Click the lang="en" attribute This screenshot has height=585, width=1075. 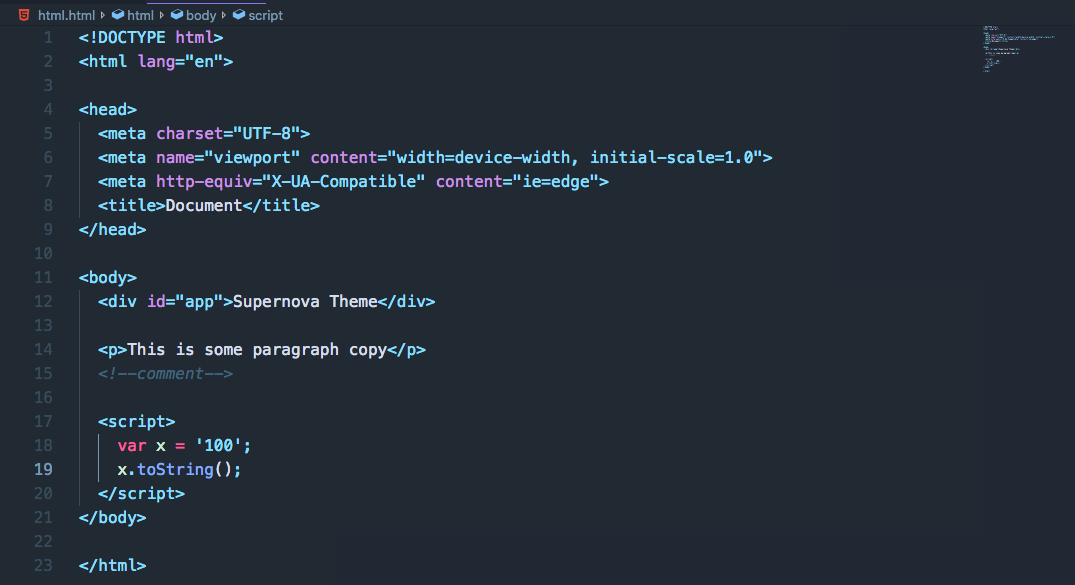(x=180, y=62)
